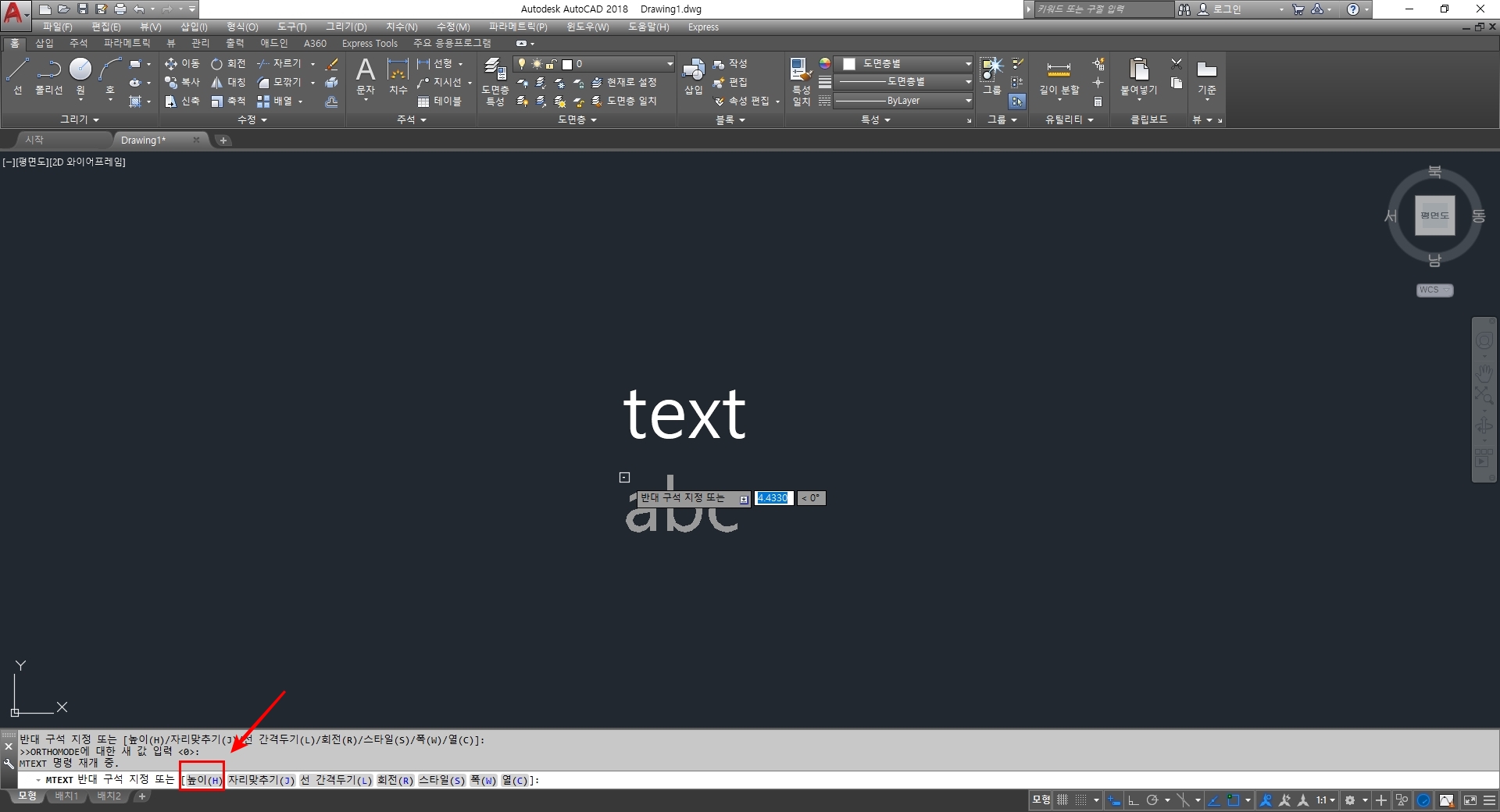Viewport: 1500px width, 812px height.
Task: Click the Table (테이블) tool
Action: coord(440,101)
